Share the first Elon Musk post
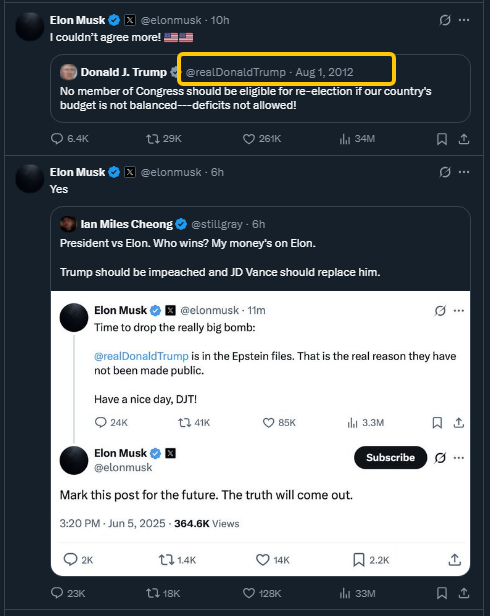Screen dimensions: 490x616 (464, 139)
